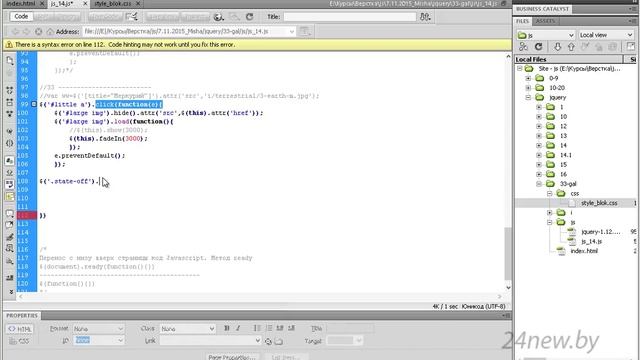The height and width of the screenshot is (360, 640).
Task: Open the Format dropdown in Properties
Action: 98,329
